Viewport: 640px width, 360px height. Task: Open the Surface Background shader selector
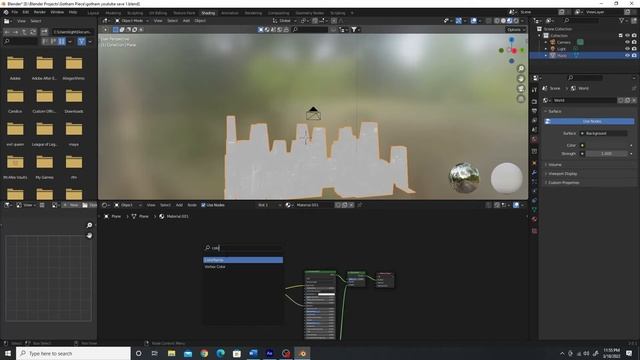point(604,133)
